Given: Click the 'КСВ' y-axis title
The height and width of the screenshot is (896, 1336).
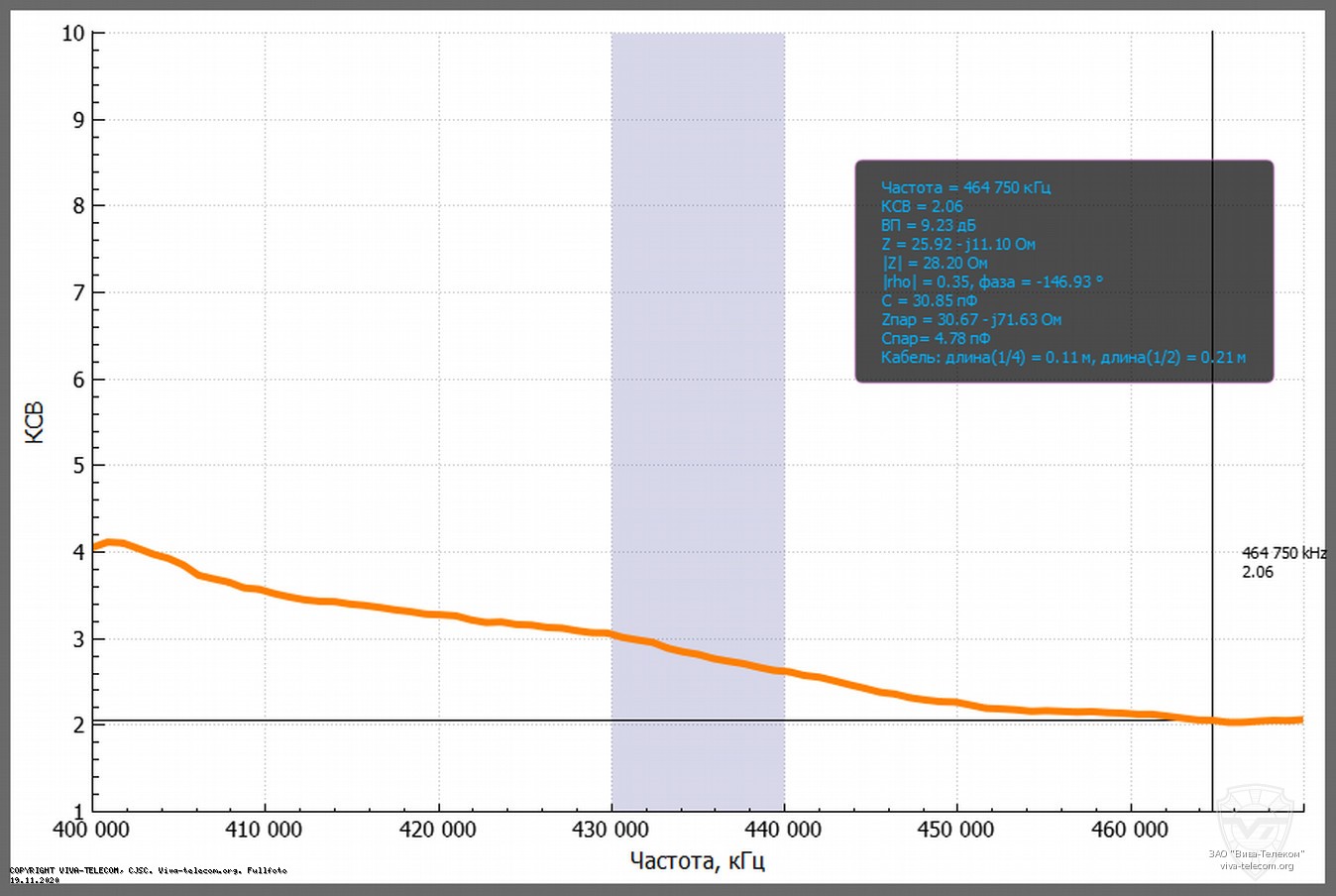Looking at the screenshot, I should point(35,422).
